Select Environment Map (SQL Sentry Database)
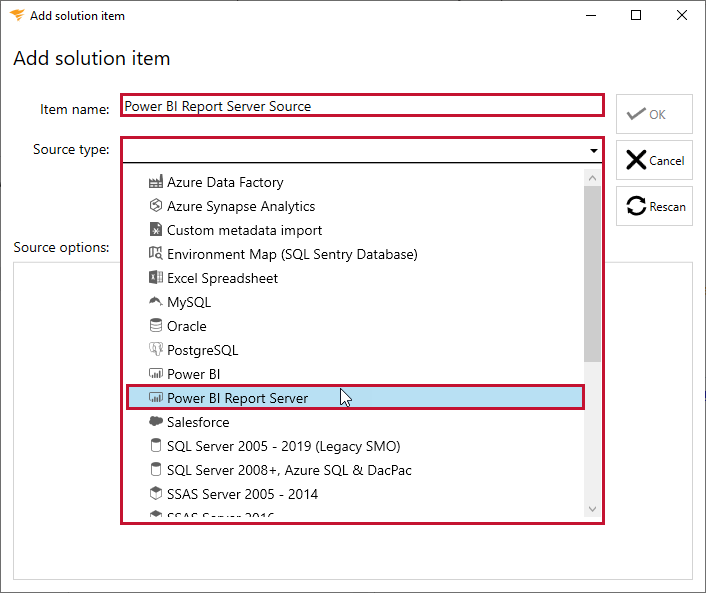 (x=355, y=254)
